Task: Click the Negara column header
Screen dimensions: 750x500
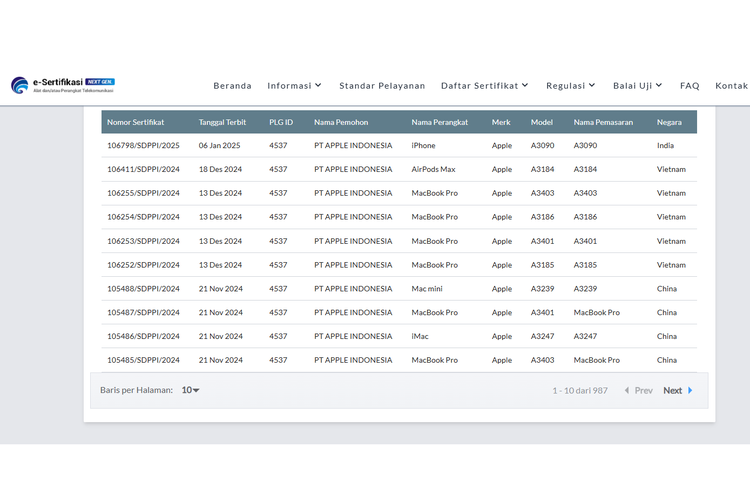Action: 669,122
